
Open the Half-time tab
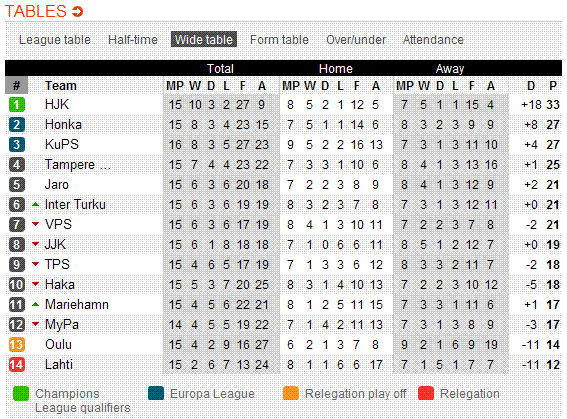pos(133,40)
